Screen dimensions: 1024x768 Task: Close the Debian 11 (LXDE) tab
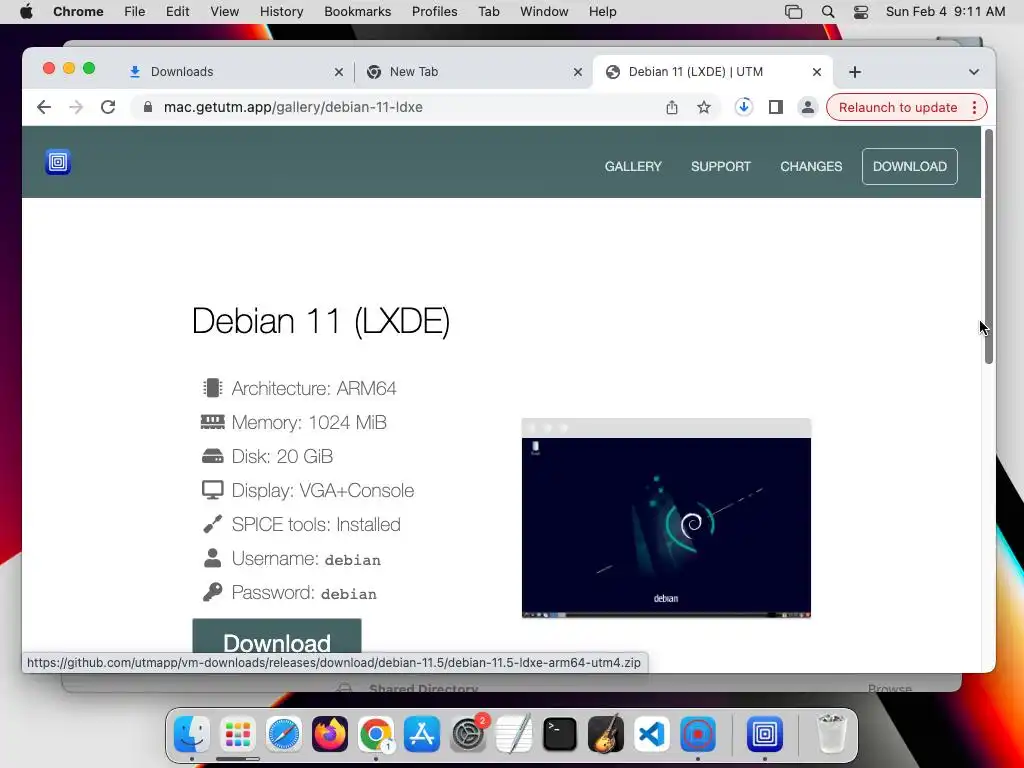(x=816, y=72)
